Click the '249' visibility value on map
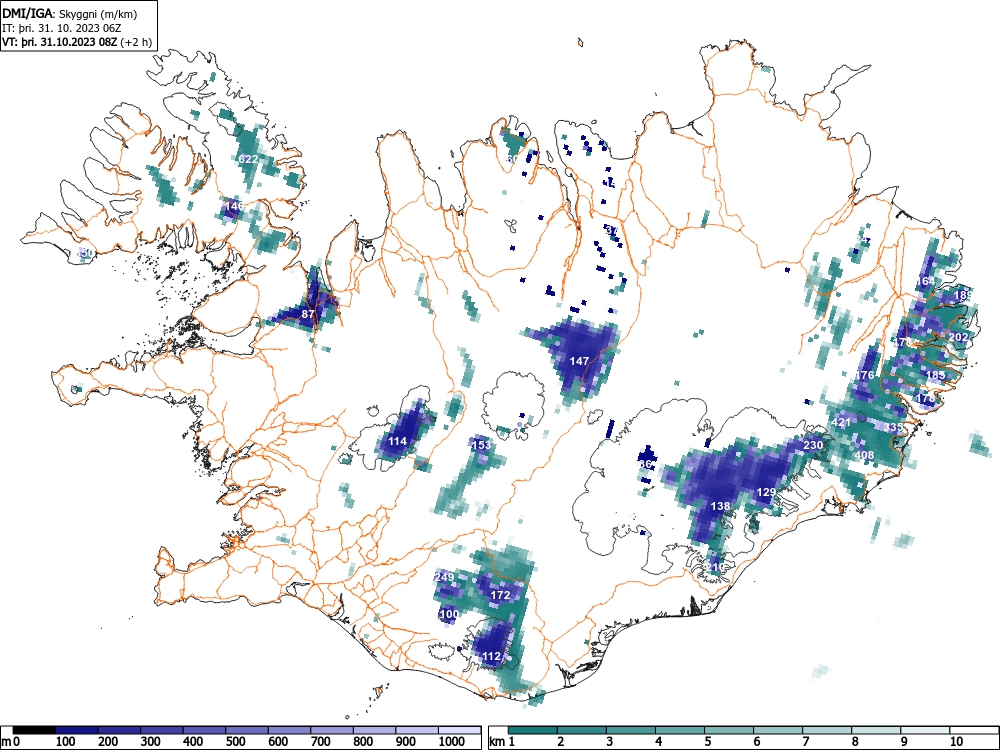1000x750 pixels. click(x=445, y=577)
